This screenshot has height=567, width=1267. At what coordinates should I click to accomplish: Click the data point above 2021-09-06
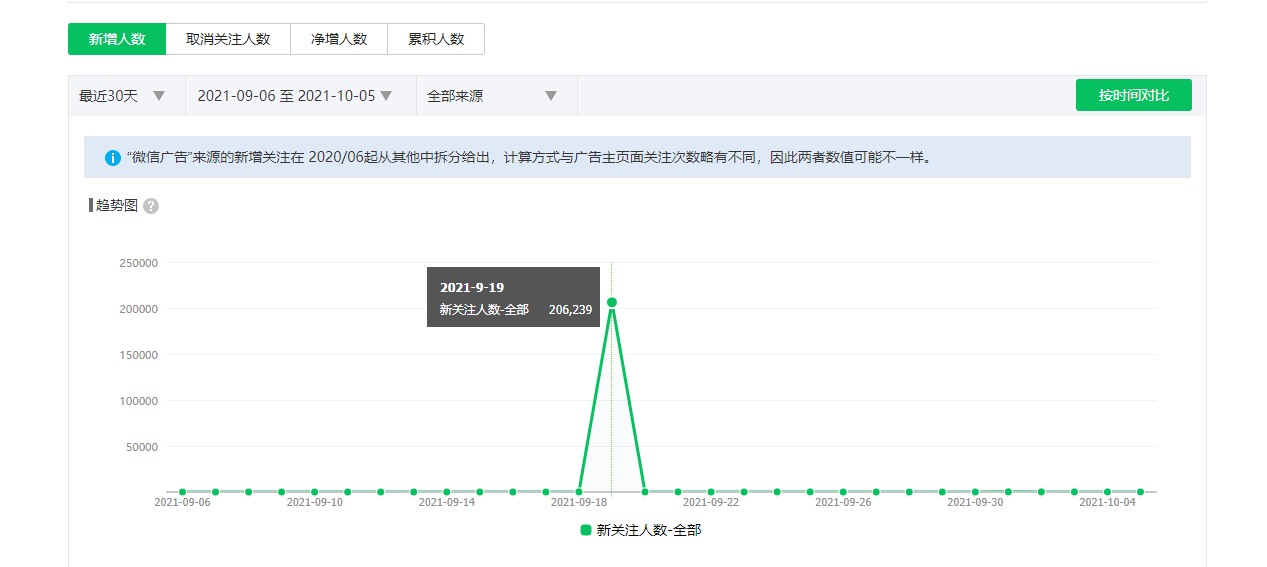(182, 492)
